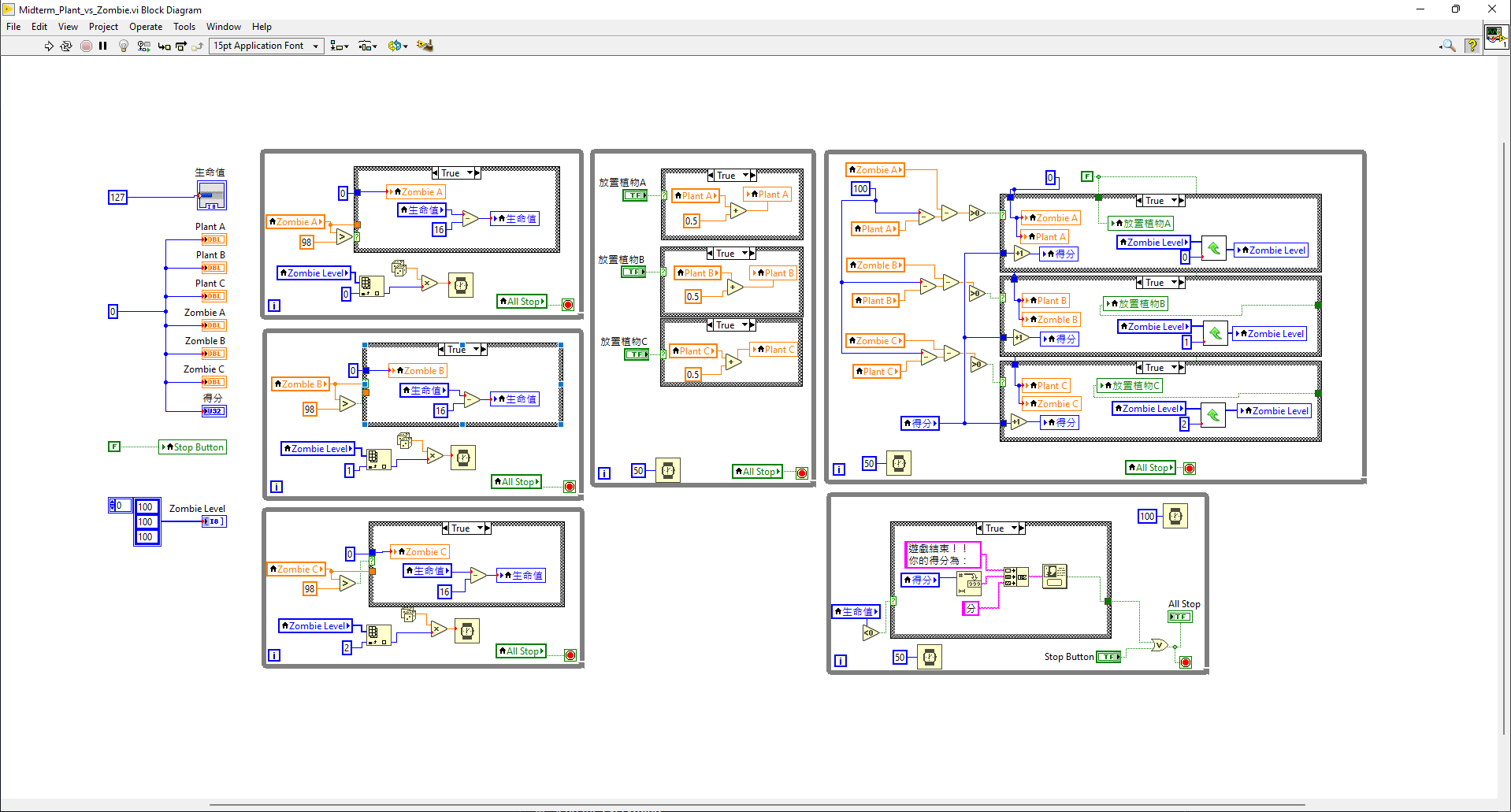Screen dimensions: 1511x812
Task: Select the 生命值 slider terminal
Action: [x=211, y=195]
